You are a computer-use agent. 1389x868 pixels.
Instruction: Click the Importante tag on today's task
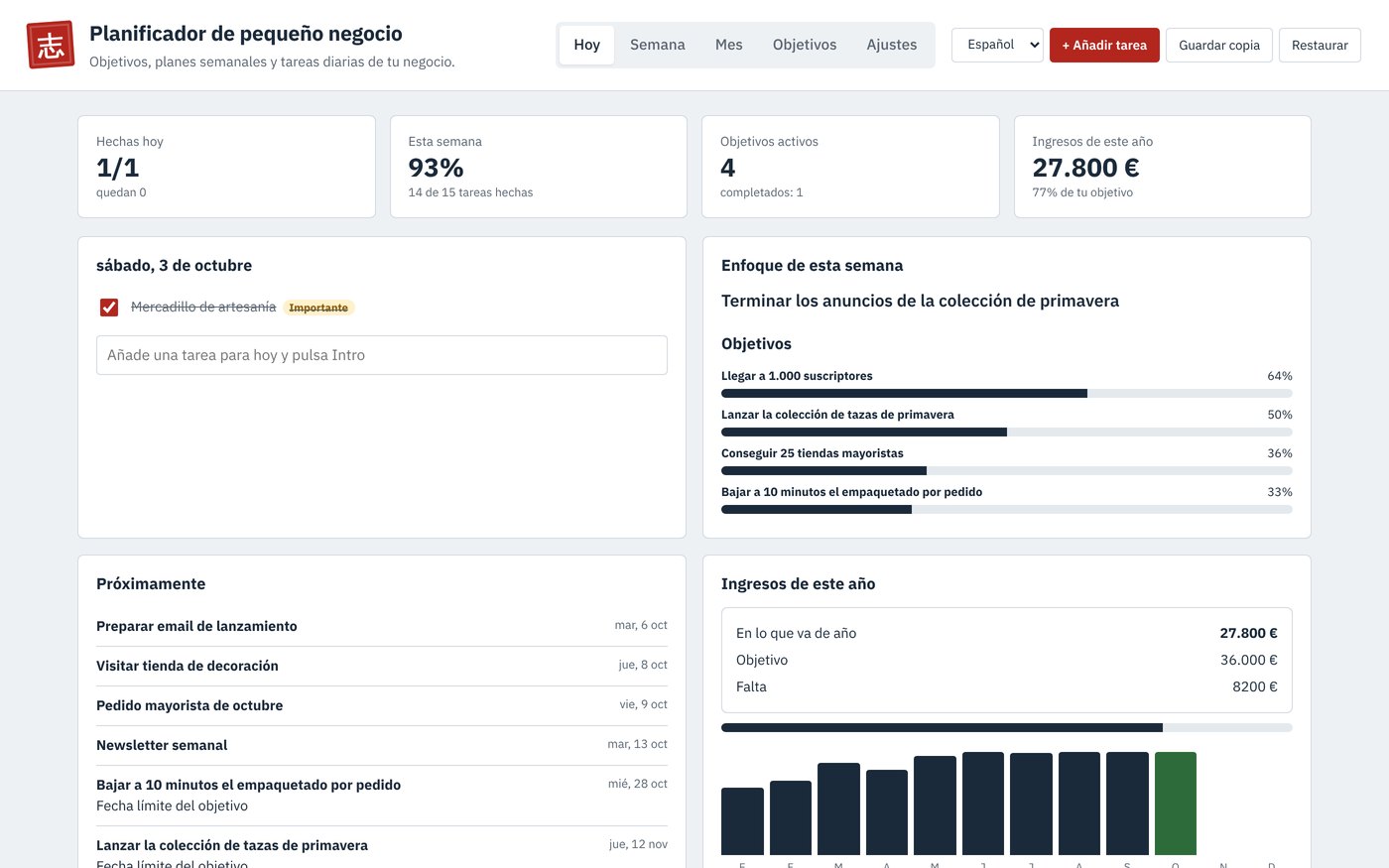pyautogui.click(x=318, y=308)
